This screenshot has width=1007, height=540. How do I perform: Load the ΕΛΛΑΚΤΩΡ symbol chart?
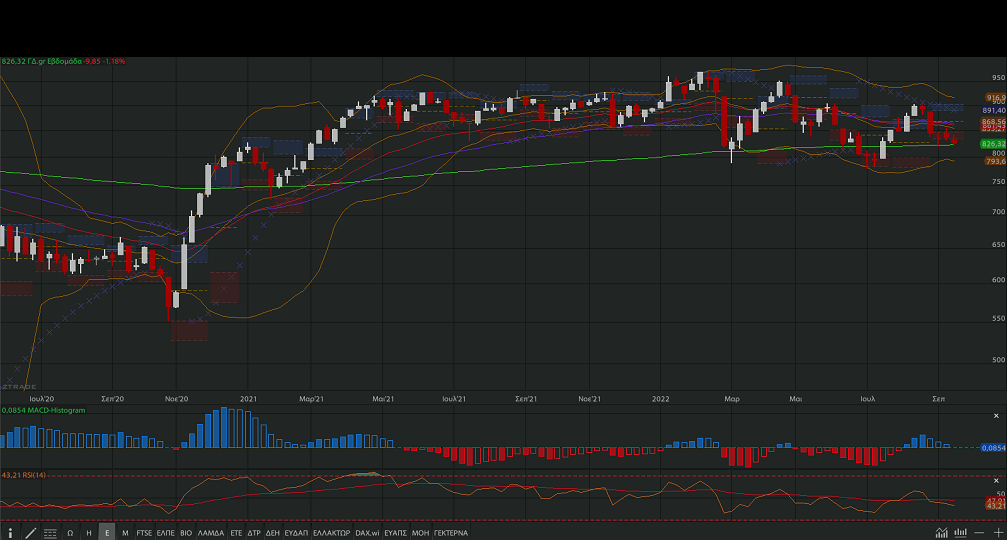[332, 533]
